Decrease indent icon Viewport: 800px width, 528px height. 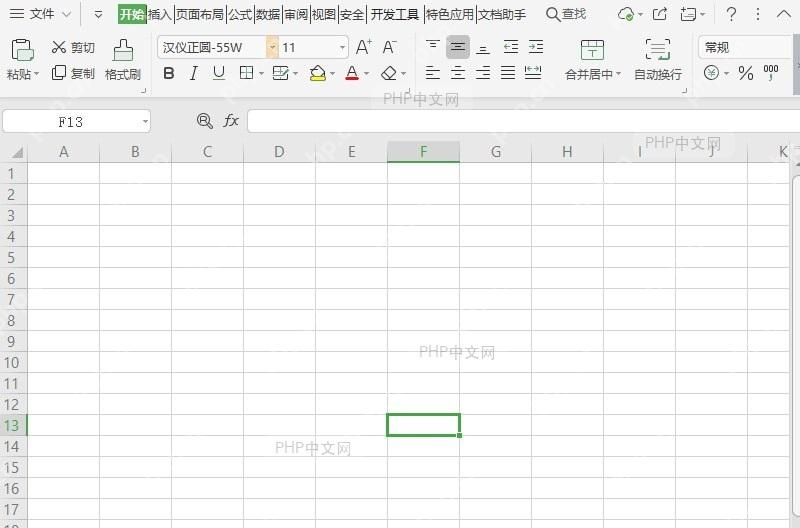(511, 47)
